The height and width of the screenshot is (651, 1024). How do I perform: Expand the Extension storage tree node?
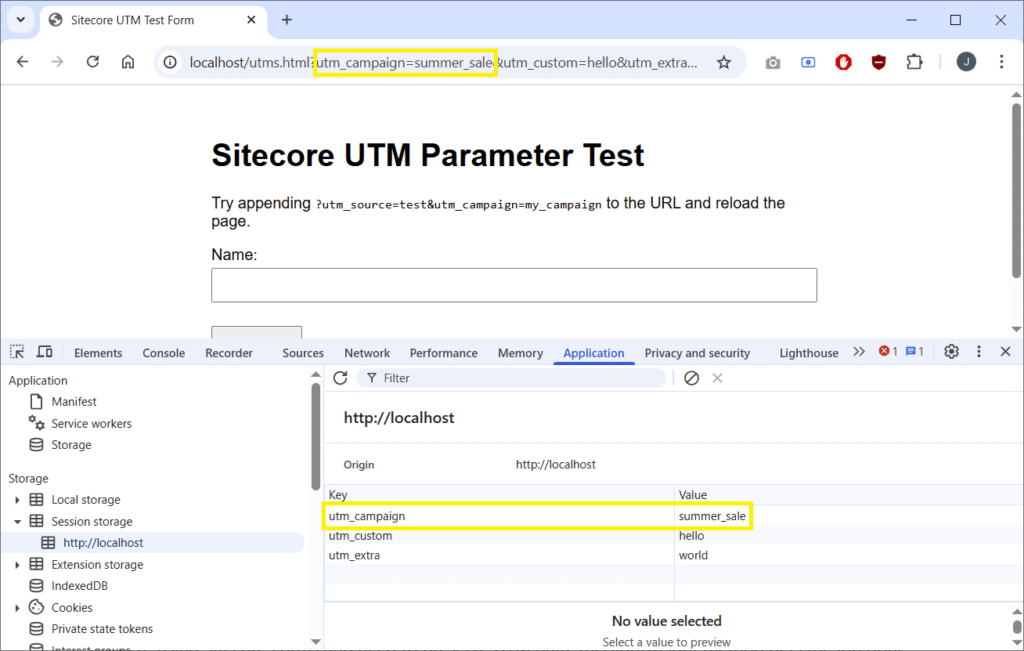[17, 565]
